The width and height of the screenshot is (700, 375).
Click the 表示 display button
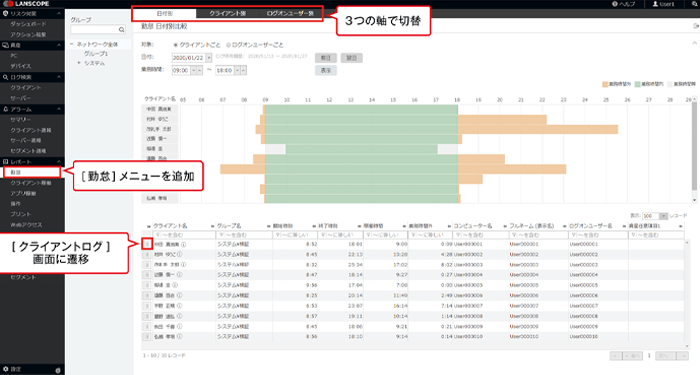point(326,71)
